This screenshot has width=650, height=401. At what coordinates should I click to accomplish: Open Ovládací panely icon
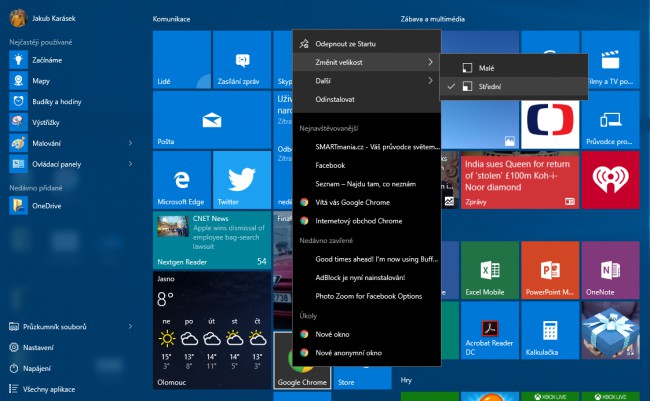click(x=18, y=164)
